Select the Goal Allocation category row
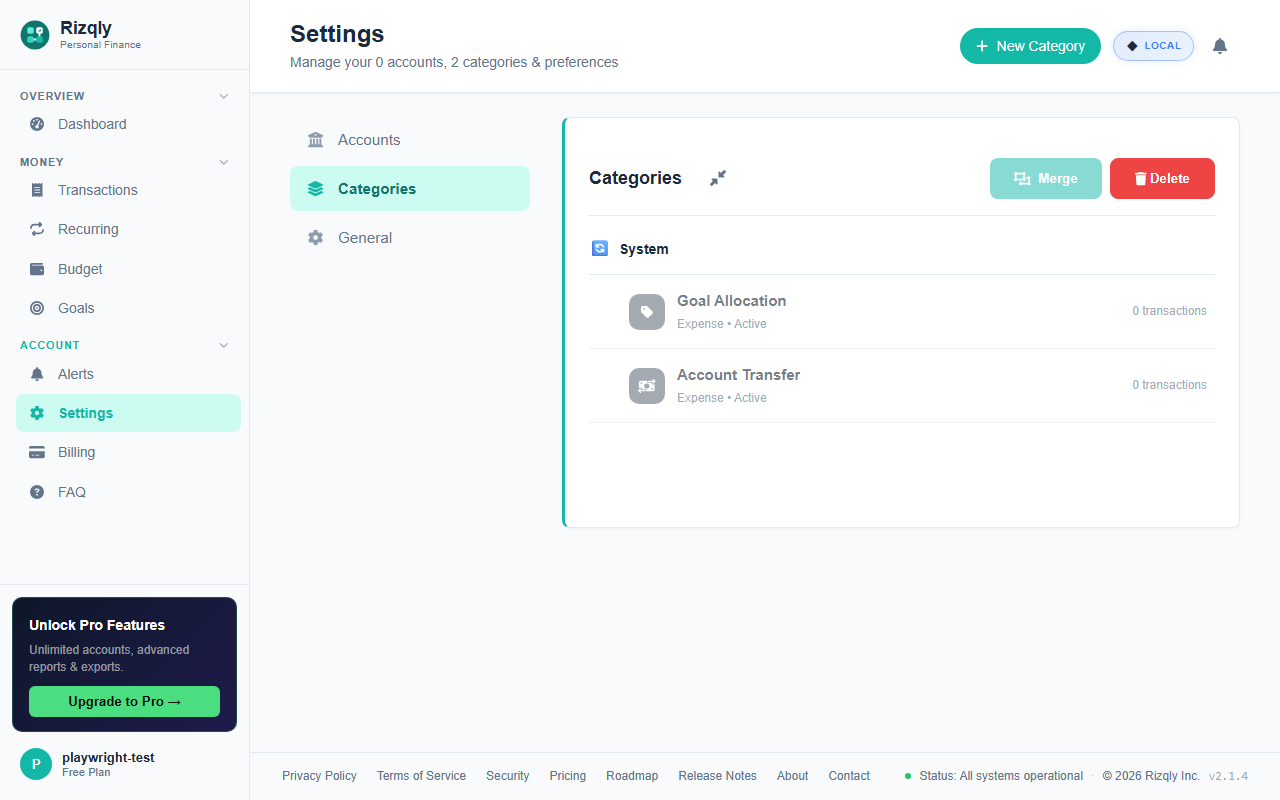 900,312
